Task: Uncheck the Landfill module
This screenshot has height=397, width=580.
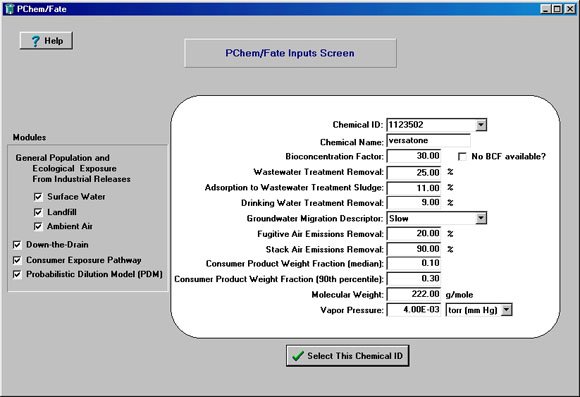Action: [38, 212]
